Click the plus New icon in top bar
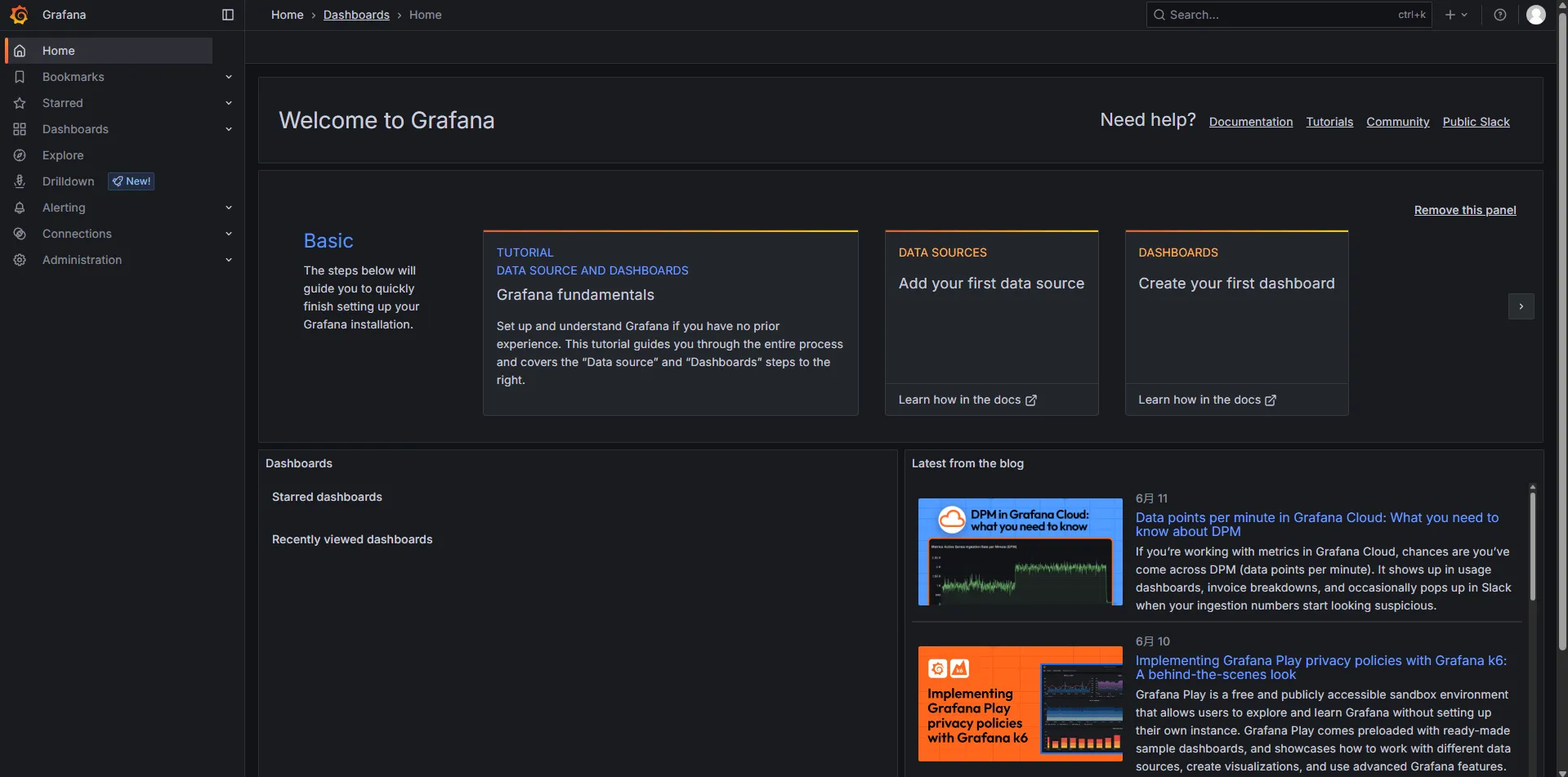This screenshot has width=1568, height=777. pos(1450,15)
